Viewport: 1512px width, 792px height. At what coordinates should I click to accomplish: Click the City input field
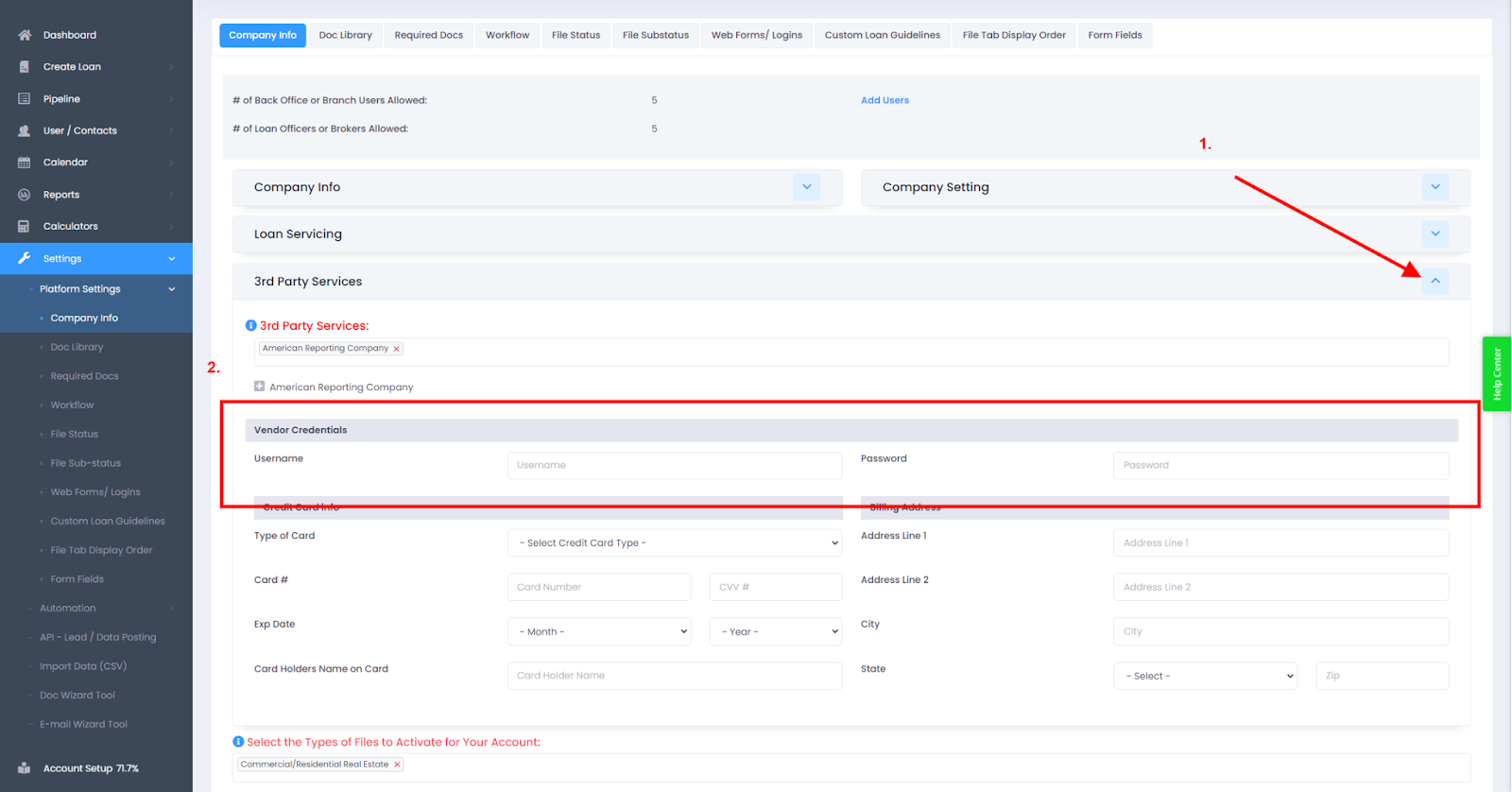[x=1281, y=631]
